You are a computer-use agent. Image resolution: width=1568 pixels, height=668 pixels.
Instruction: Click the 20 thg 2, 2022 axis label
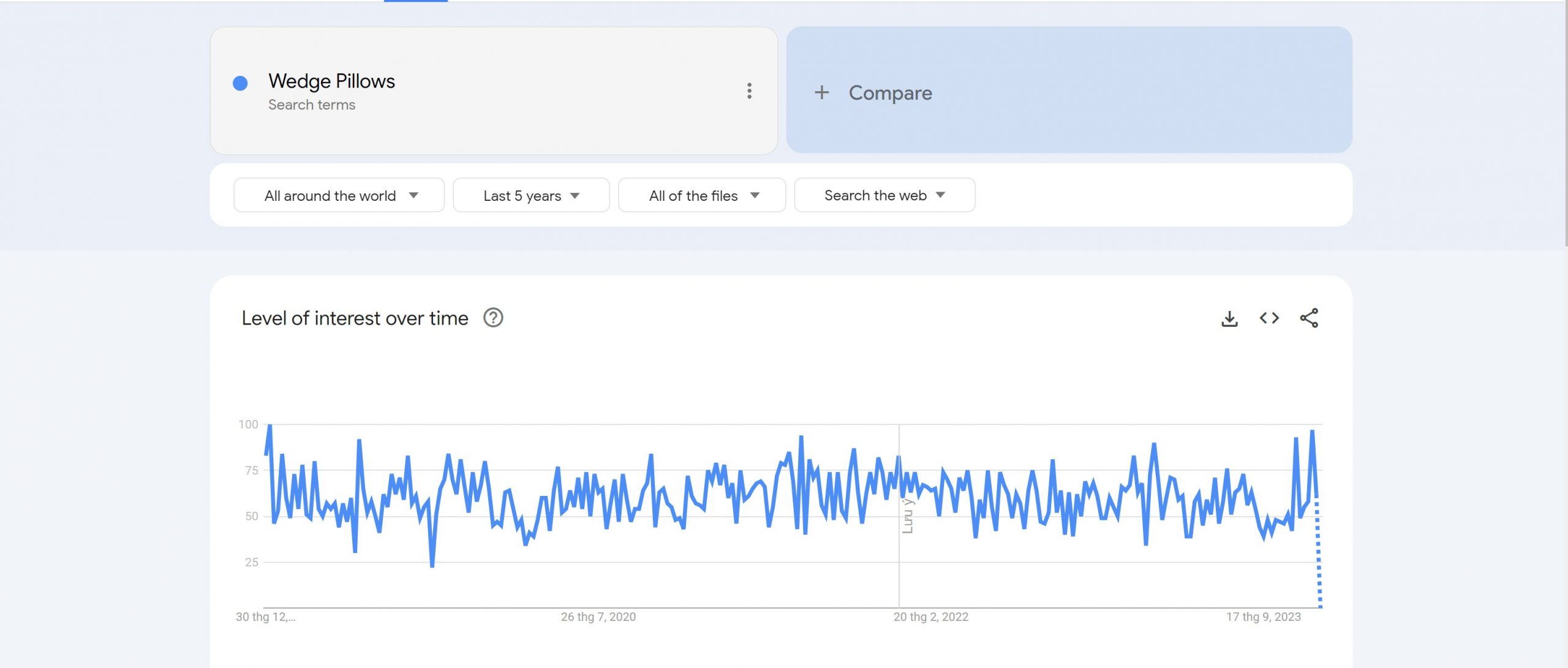click(x=930, y=617)
